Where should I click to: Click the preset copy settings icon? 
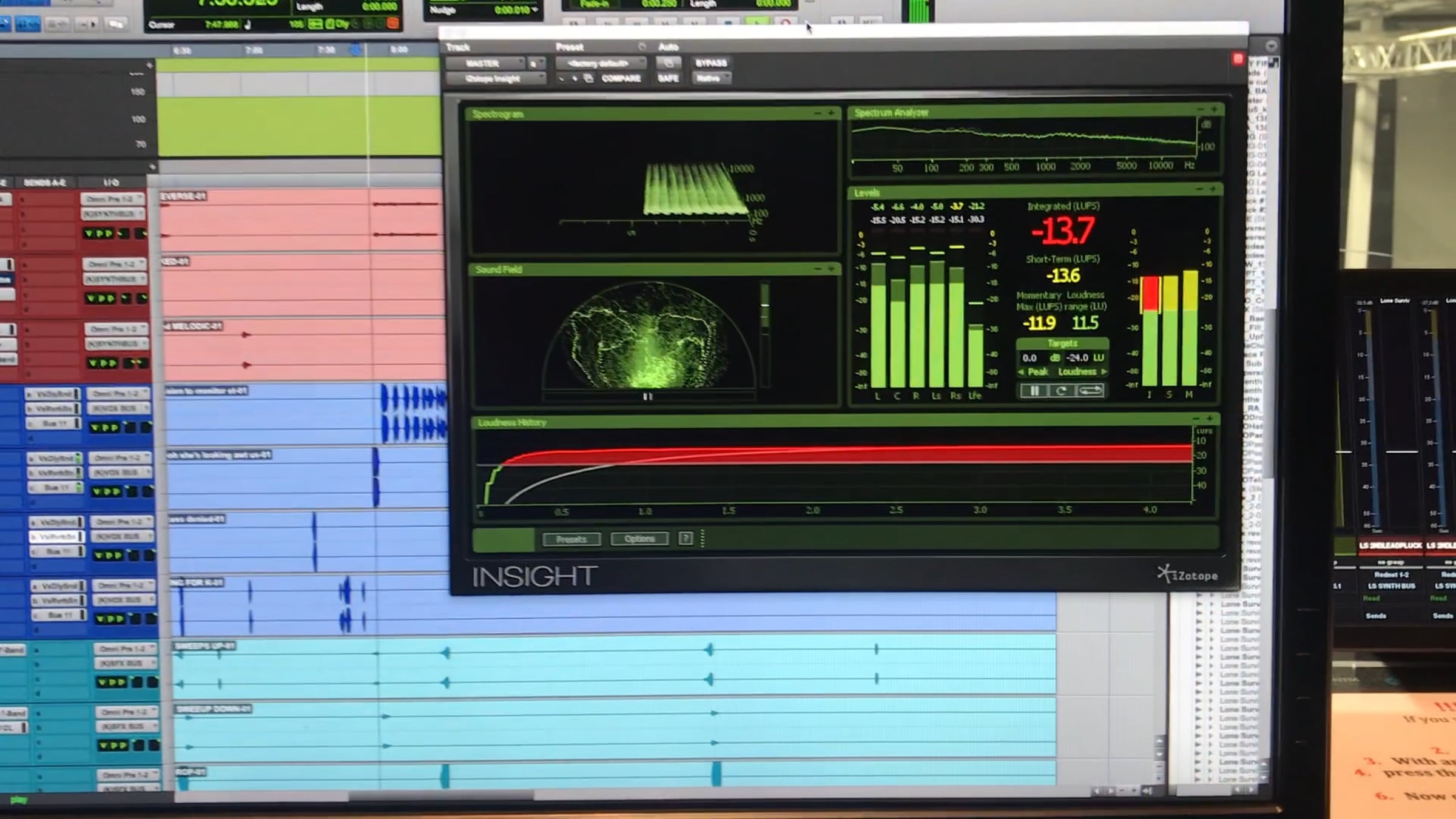[588, 79]
